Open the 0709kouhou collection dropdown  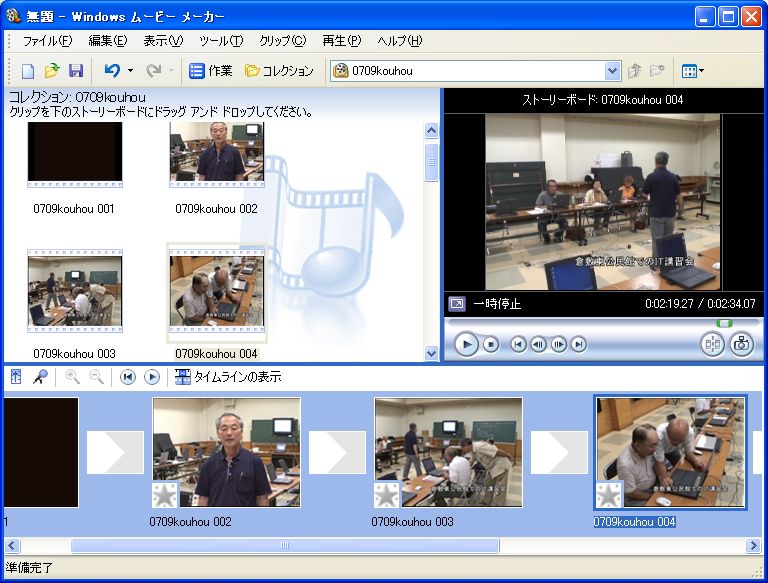pyautogui.click(x=613, y=71)
